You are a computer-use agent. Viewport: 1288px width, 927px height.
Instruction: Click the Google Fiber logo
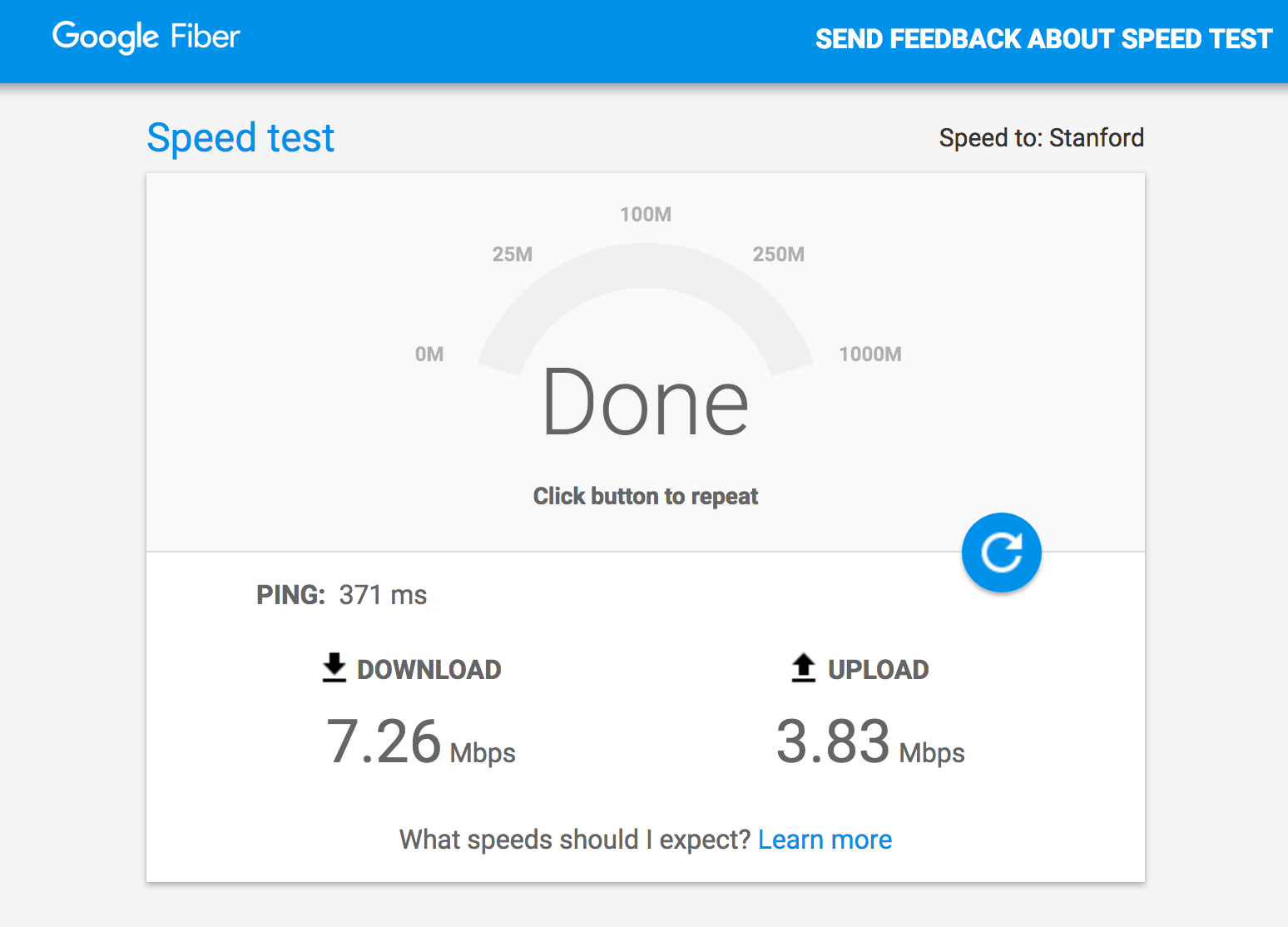146,37
